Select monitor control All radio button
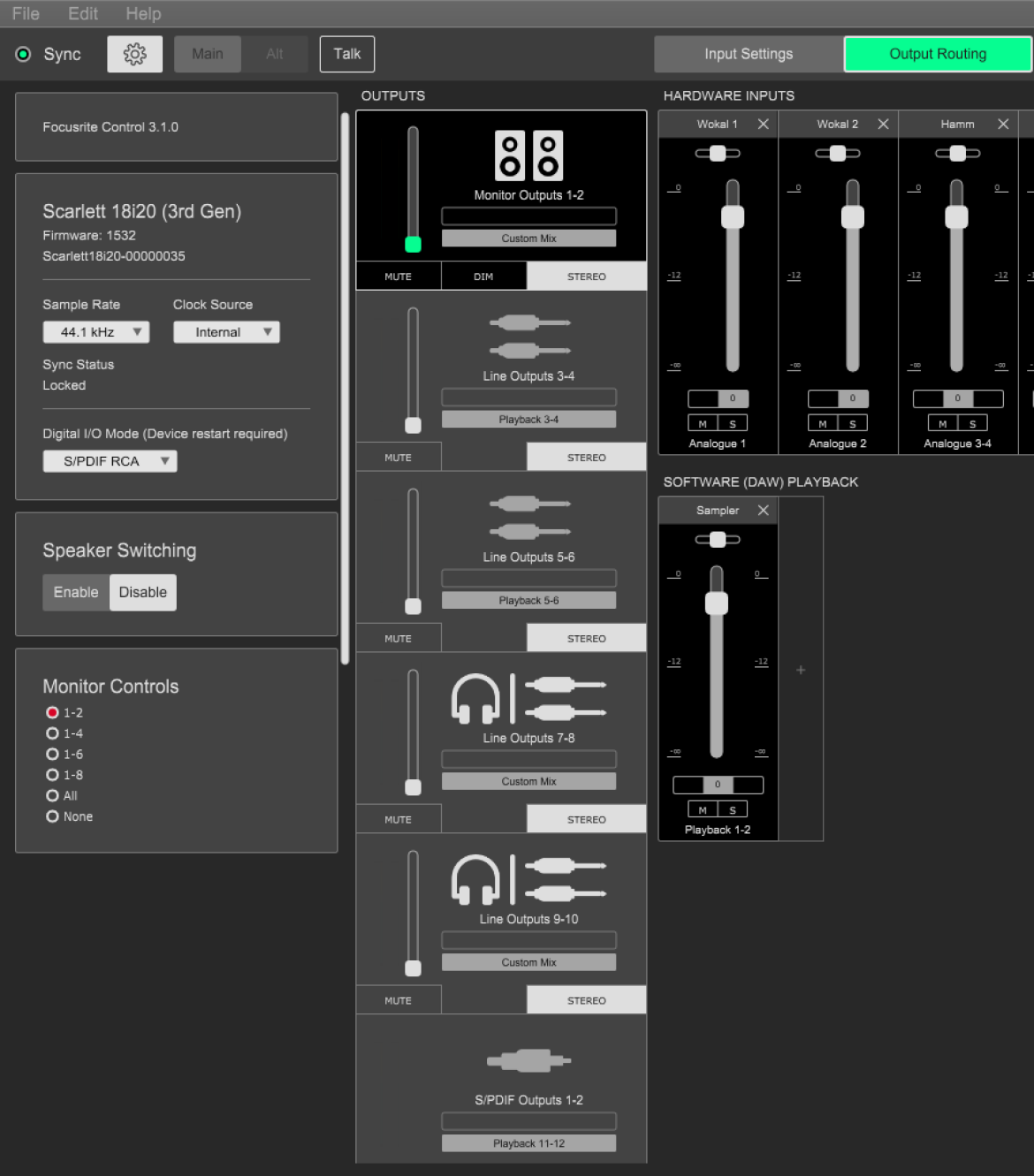This screenshot has width=1034, height=1176. (x=52, y=795)
